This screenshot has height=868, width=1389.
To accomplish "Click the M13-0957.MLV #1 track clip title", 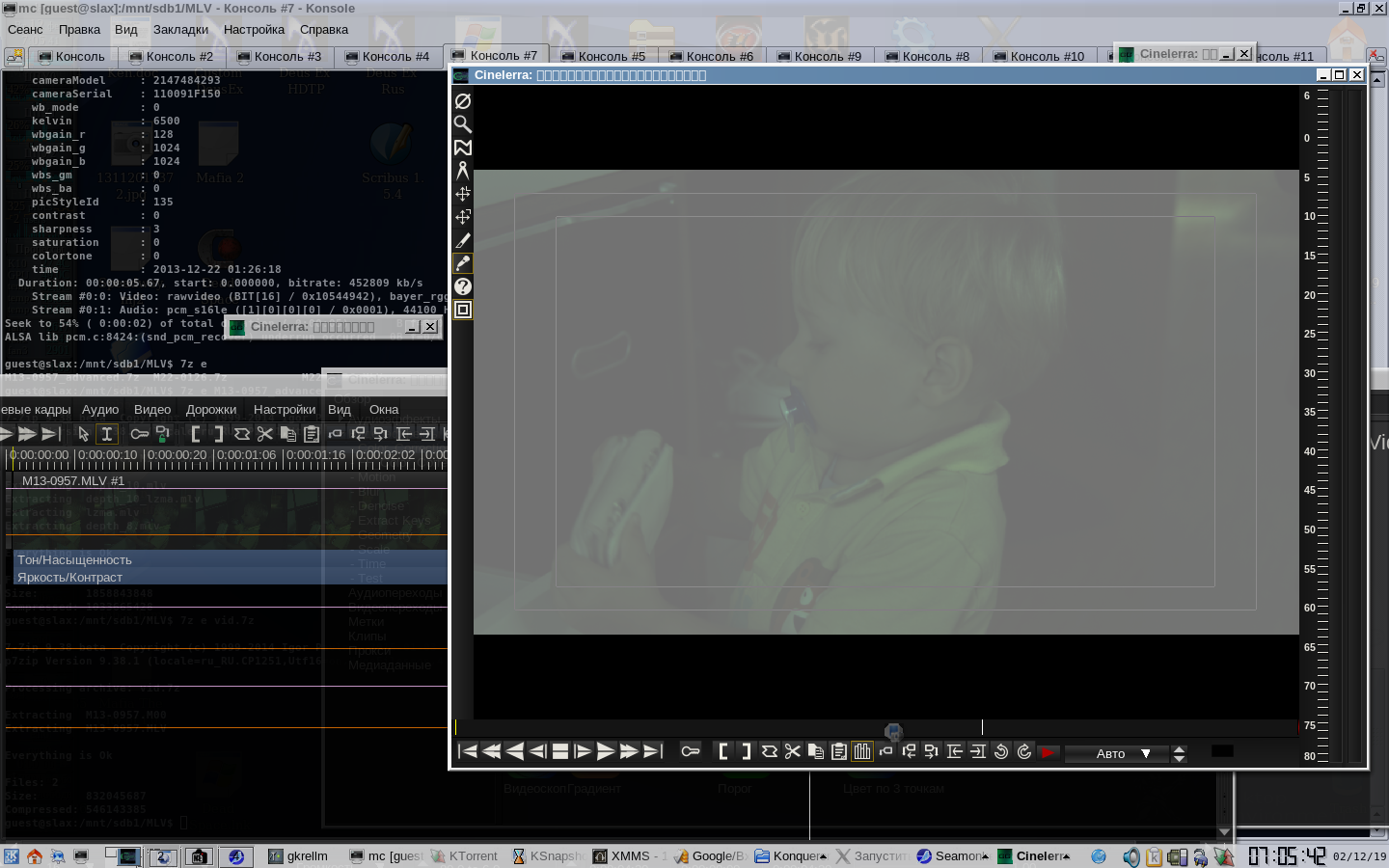I will click(73, 480).
